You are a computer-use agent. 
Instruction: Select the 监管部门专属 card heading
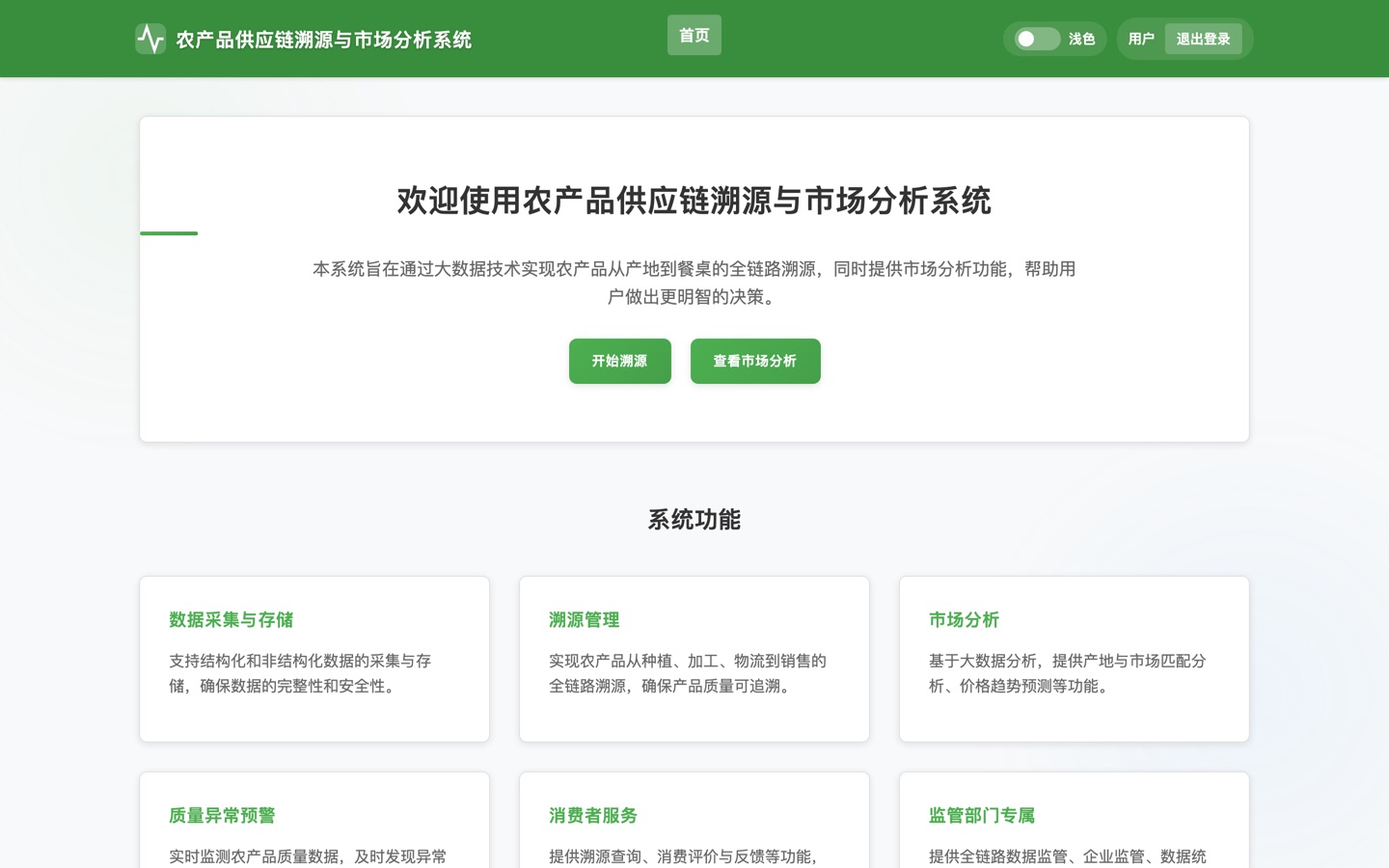(982, 816)
